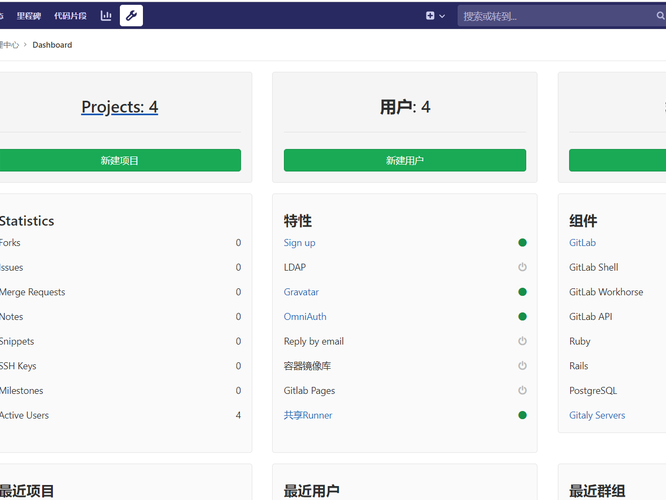666x500 pixels.
Task: Open the admin area wrench icon
Action: point(131,16)
